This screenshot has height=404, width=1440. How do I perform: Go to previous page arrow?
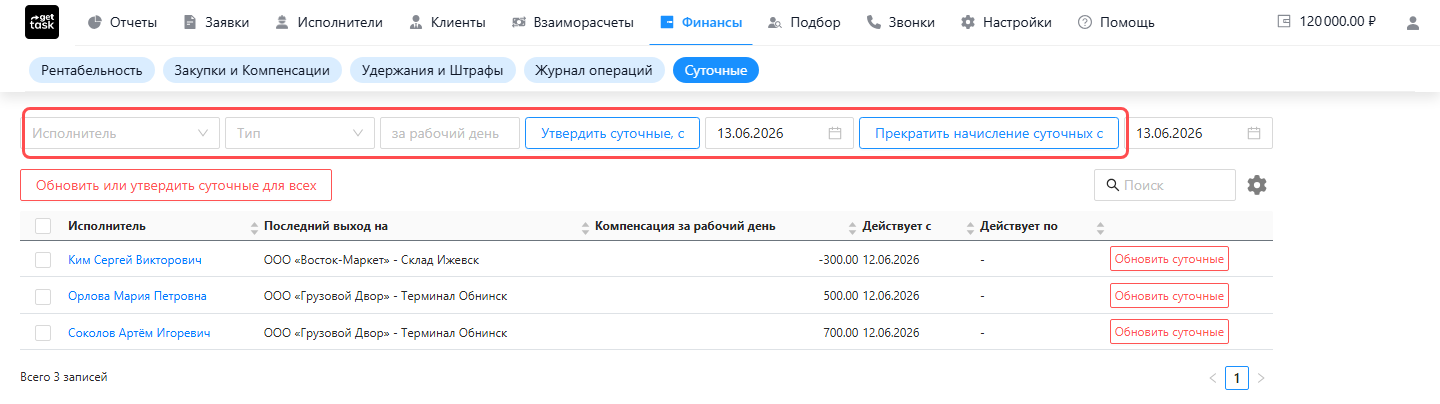[x=1213, y=378]
